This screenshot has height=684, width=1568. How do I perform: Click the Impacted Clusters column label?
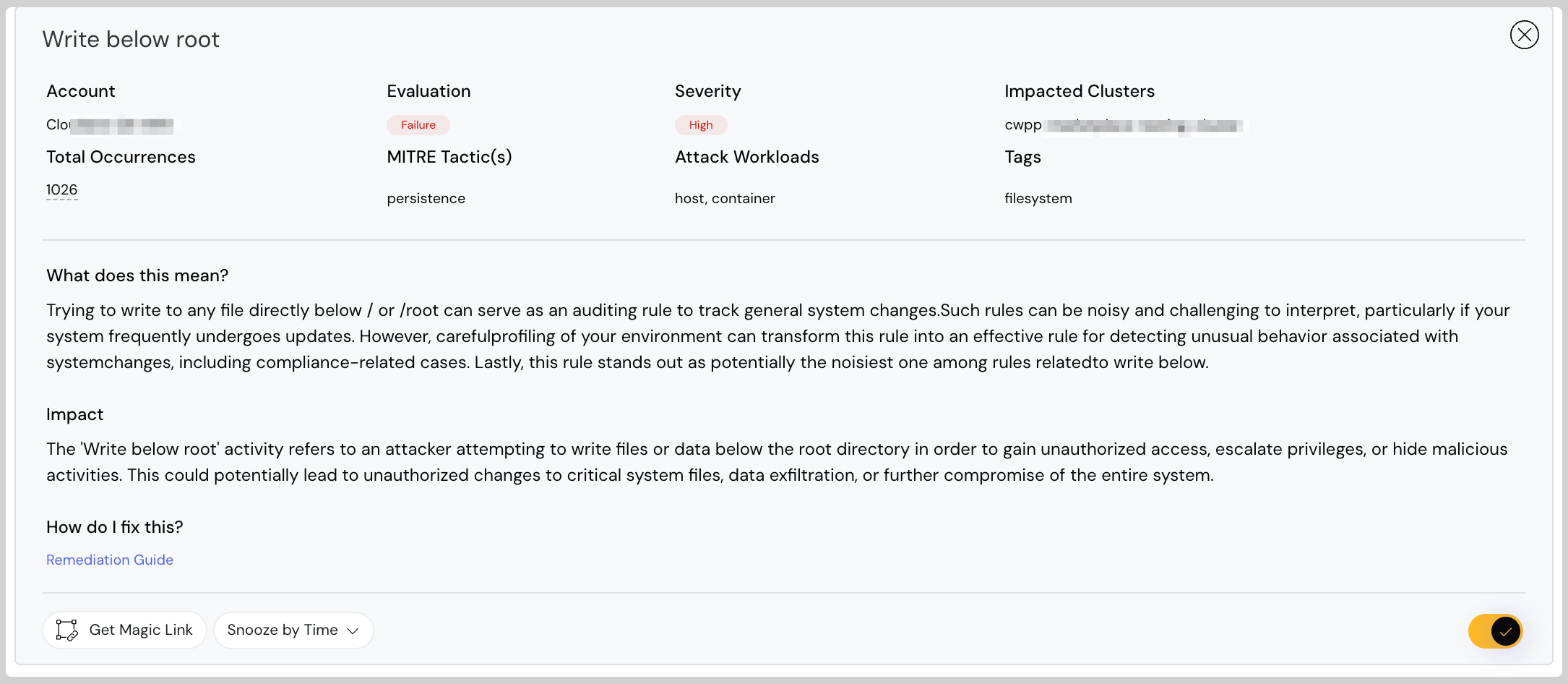(1079, 91)
